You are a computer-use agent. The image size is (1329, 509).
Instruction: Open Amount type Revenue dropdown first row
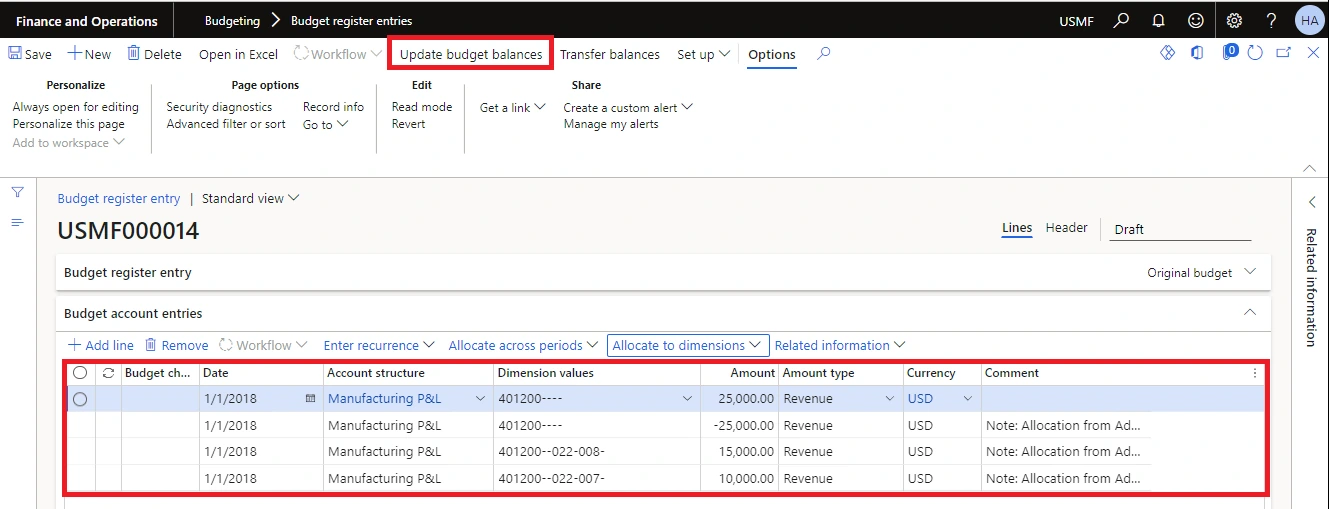(889, 399)
